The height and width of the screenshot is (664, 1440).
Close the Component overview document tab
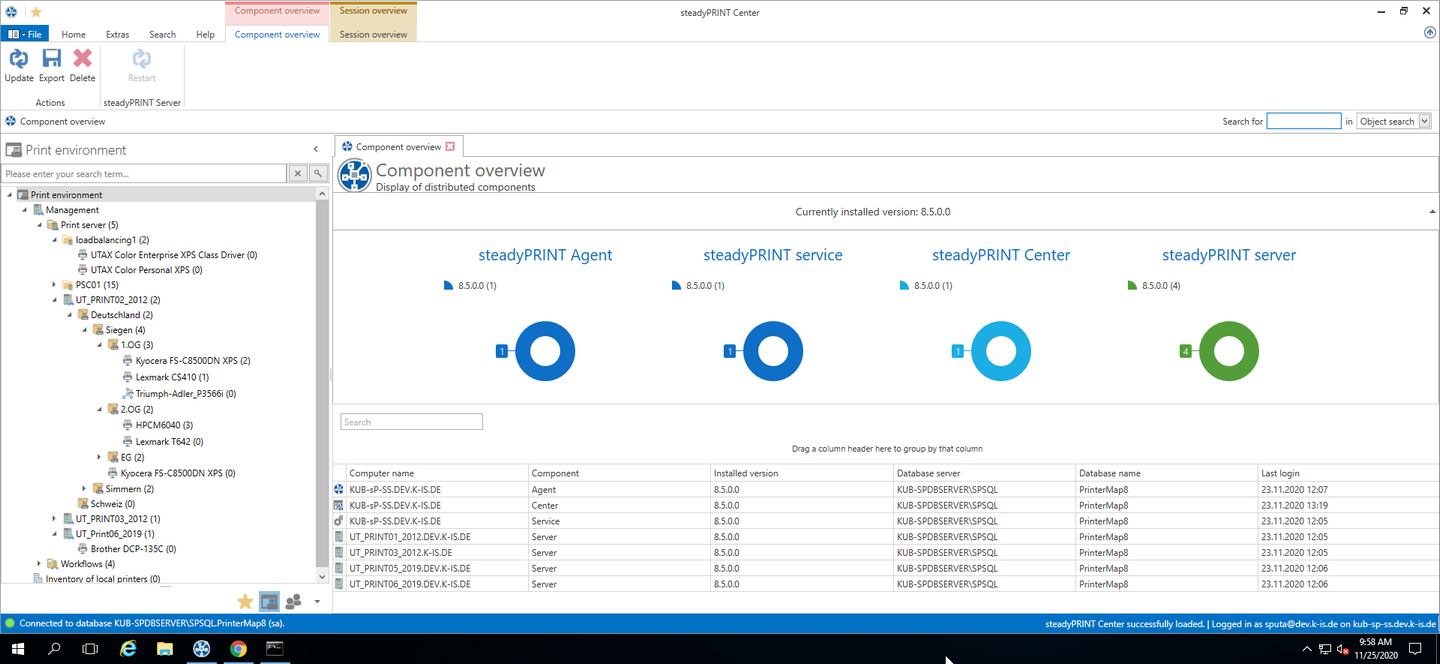pos(450,147)
